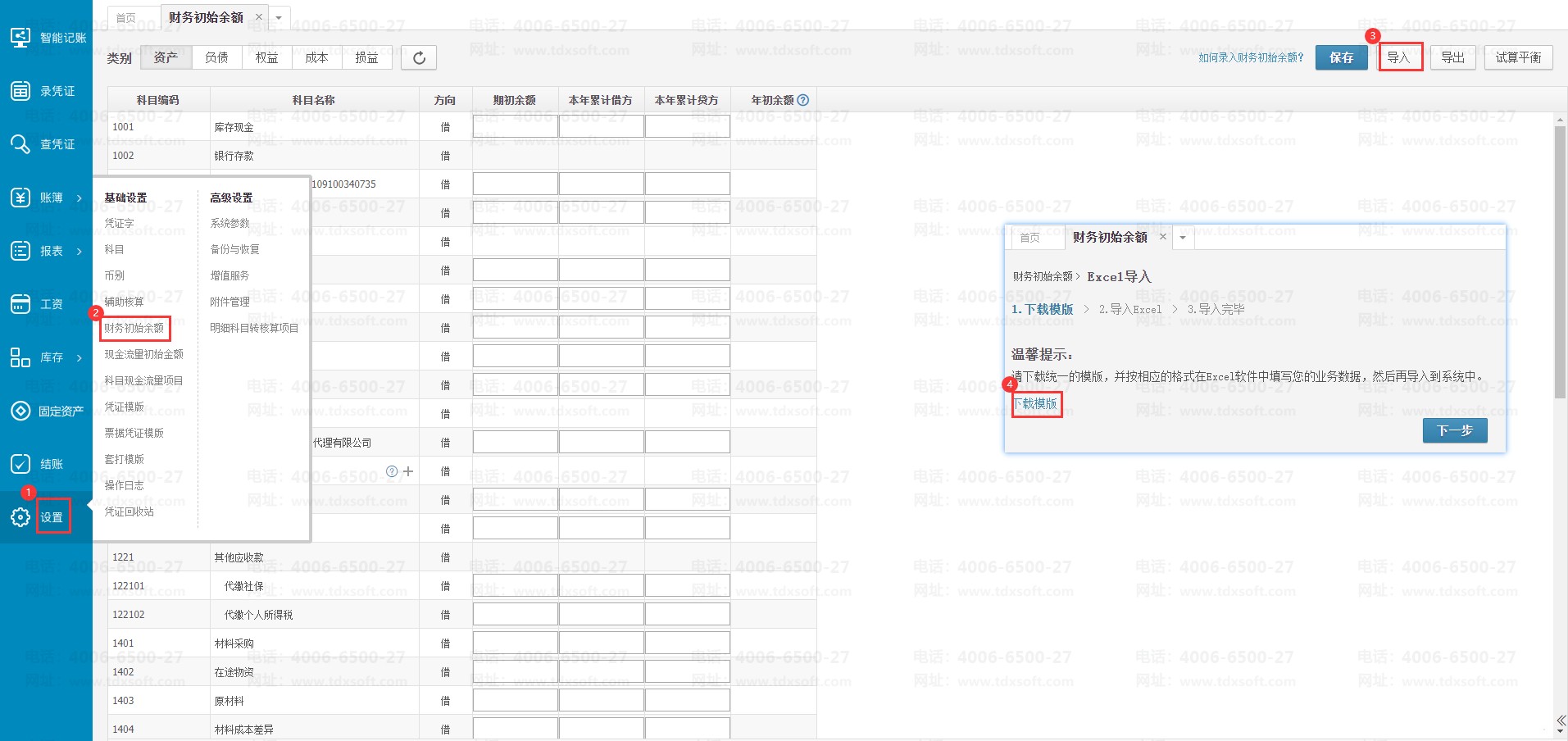The width and height of the screenshot is (1568, 741).
Task: Open the 如何录入财务初始余额 help link
Action: tap(1250, 57)
